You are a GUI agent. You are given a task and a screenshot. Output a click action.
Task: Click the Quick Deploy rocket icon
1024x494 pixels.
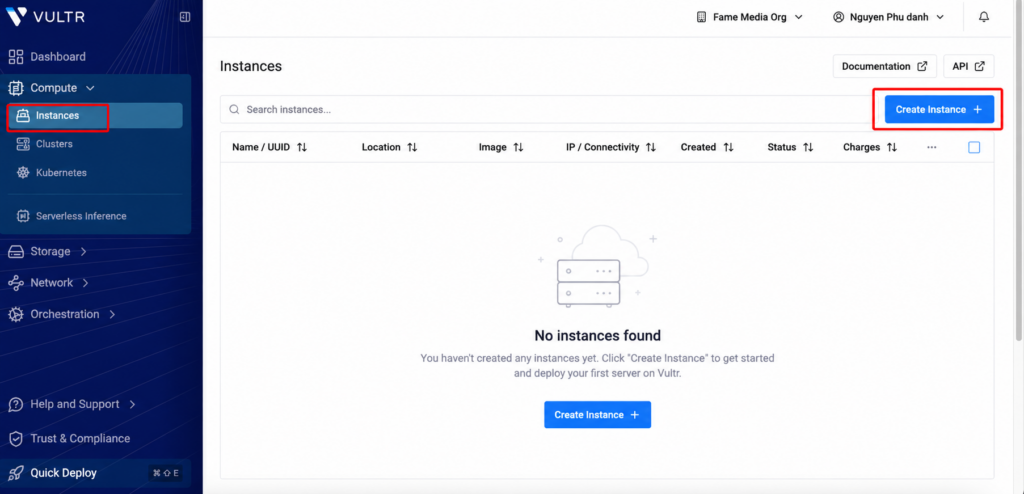16,473
